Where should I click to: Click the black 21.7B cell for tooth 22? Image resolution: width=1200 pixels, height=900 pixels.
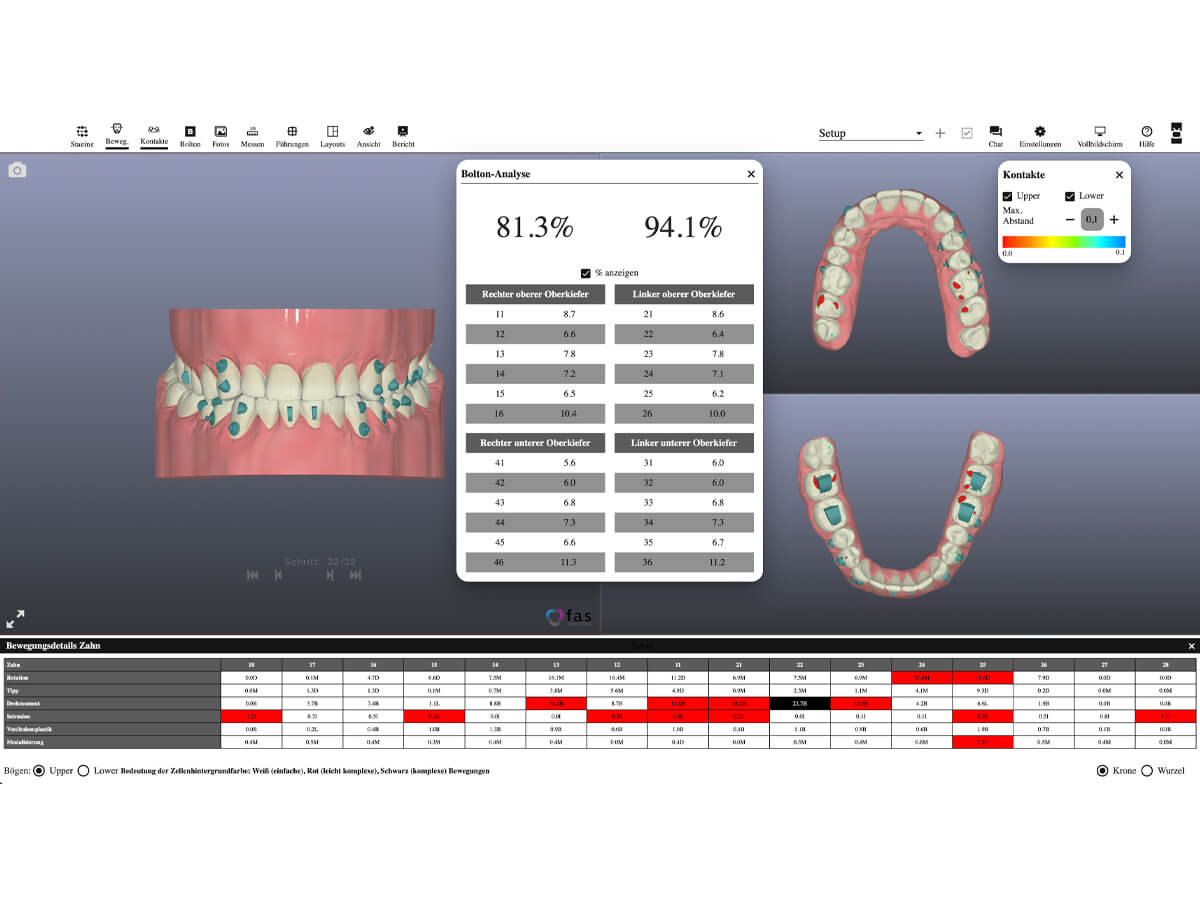point(800,703)
